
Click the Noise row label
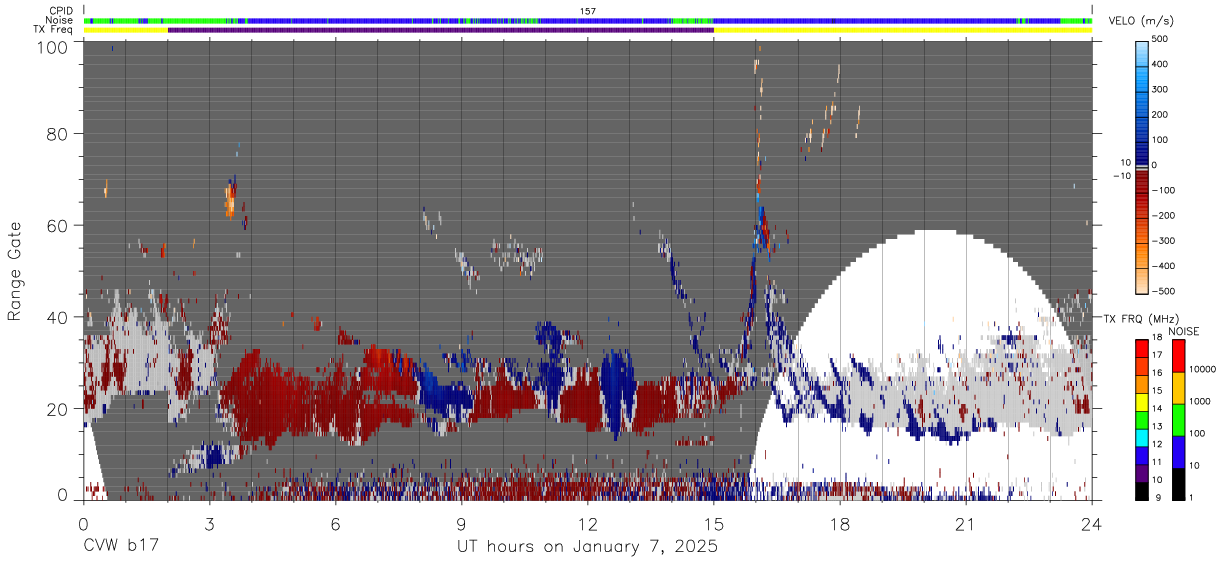60,20
